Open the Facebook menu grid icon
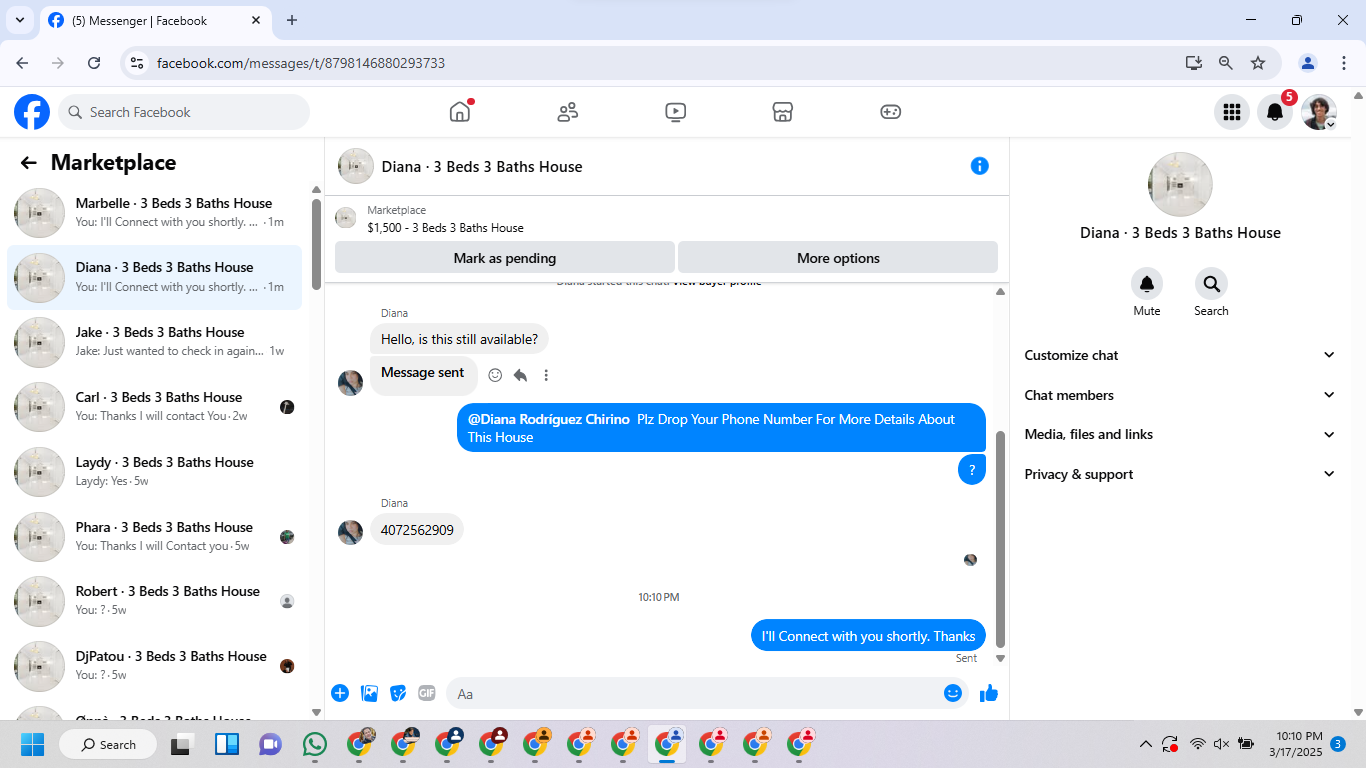Image resolution: width=1366 pixels, height=768 pixels. 1232,112
